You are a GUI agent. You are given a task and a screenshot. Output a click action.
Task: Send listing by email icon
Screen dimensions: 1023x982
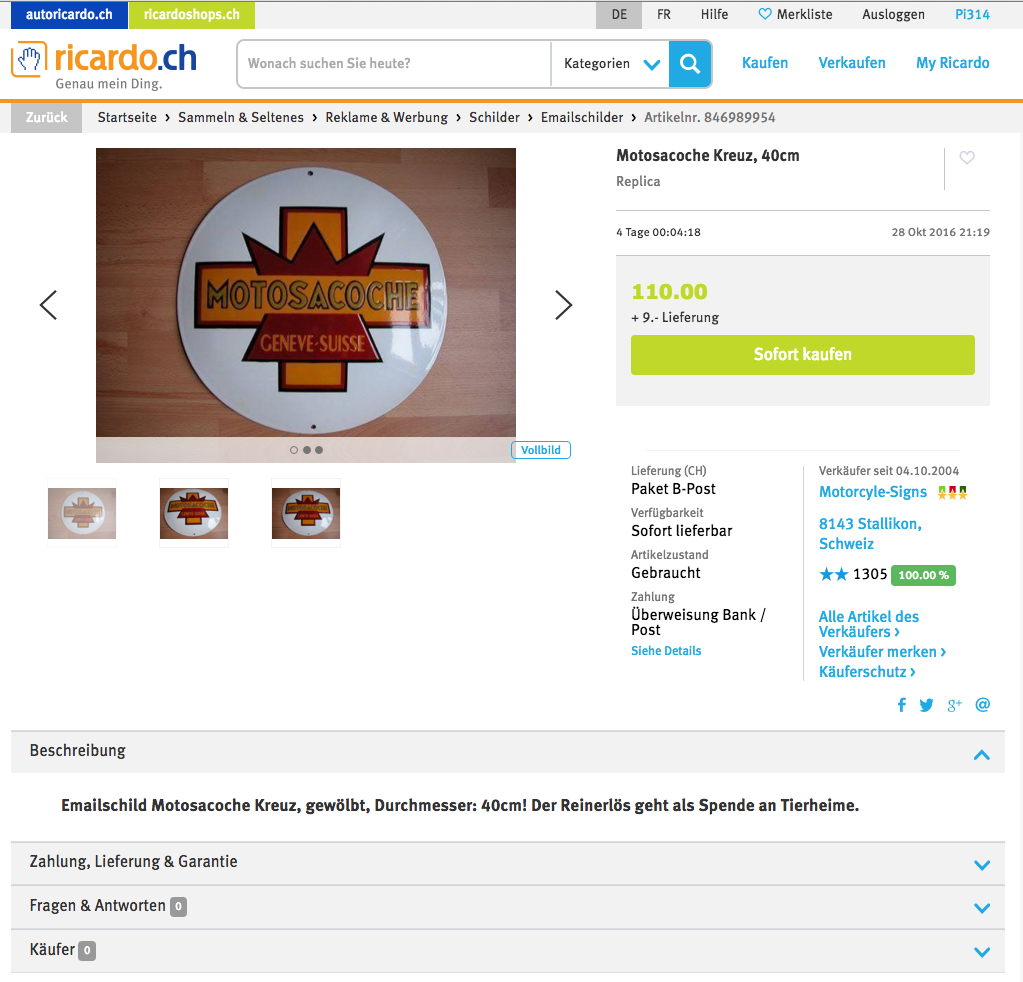983,705
